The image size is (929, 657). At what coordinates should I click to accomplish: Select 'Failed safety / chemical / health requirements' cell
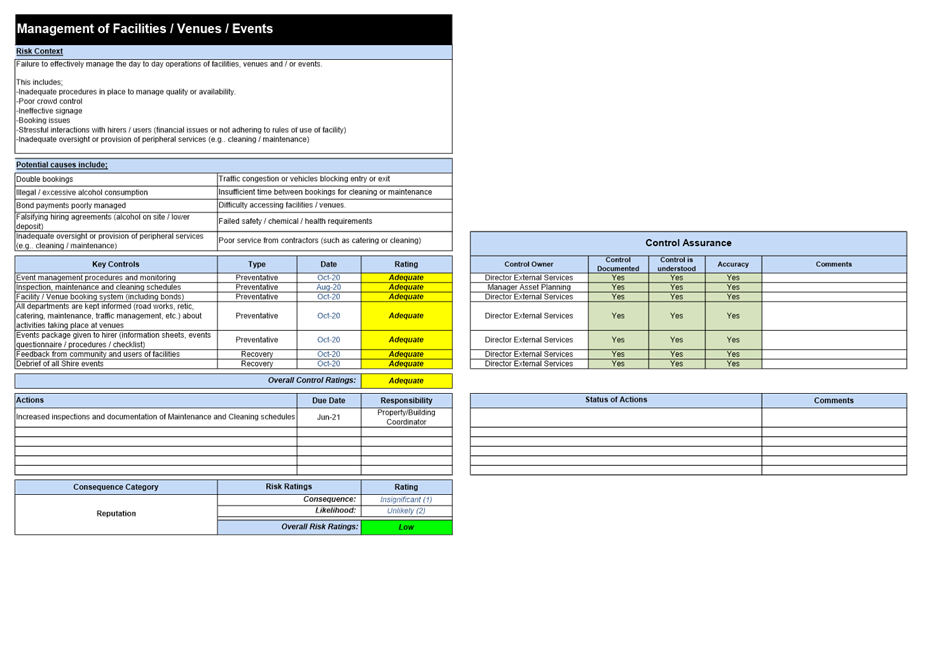[x=335, y=221]
